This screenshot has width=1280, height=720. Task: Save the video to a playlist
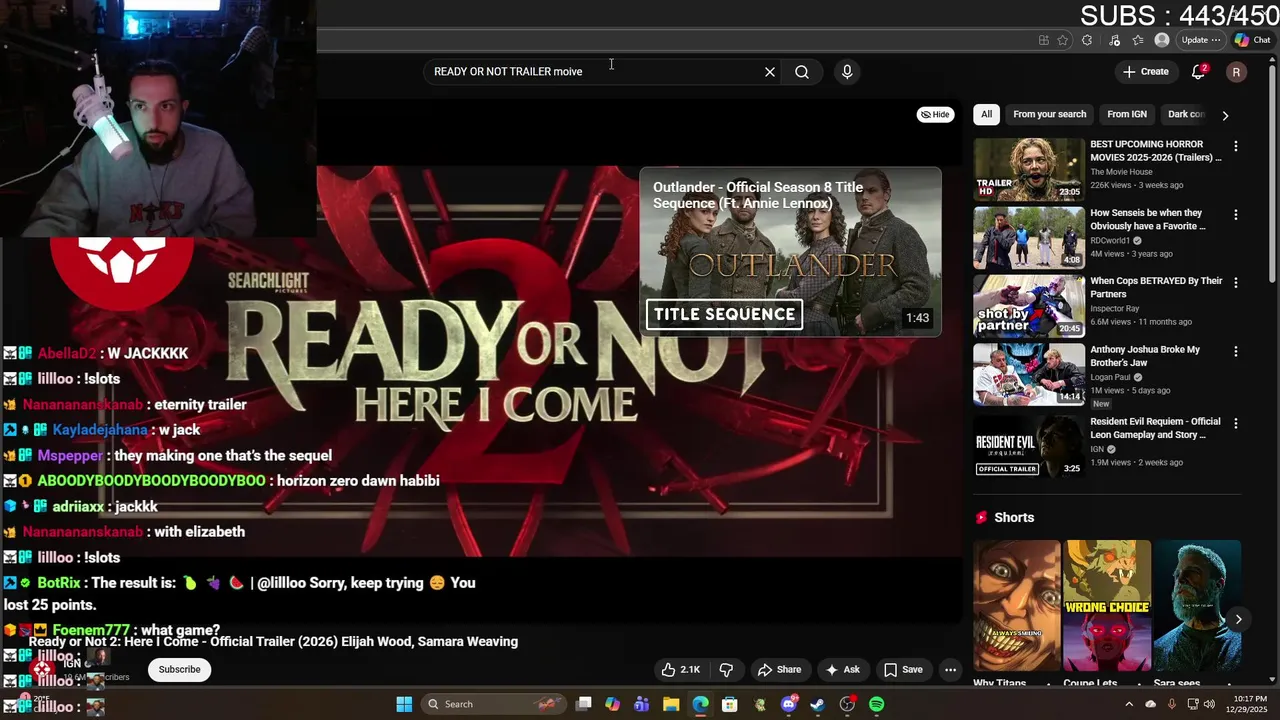coord(903,670)
